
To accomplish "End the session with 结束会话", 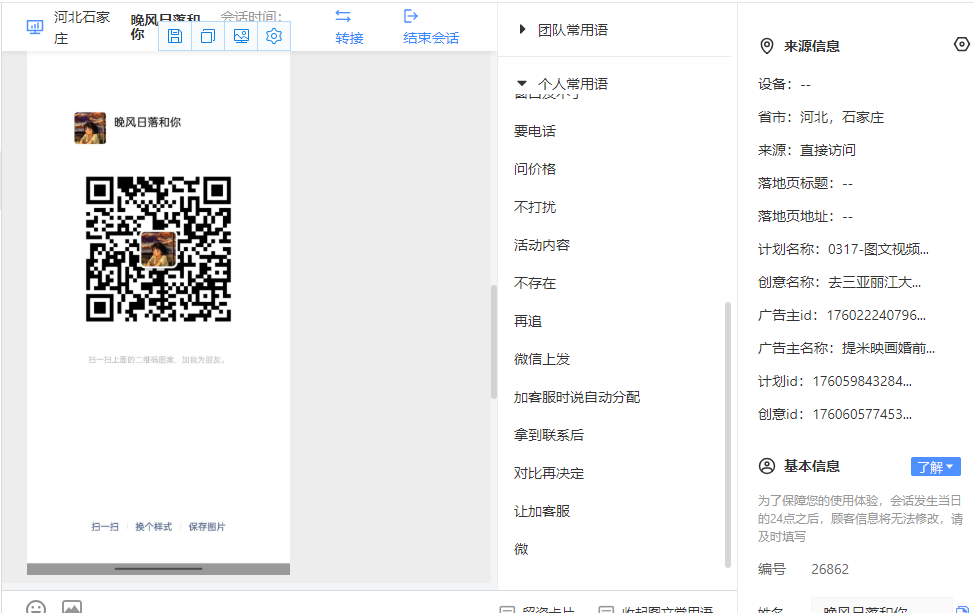I will pos(430,27).
